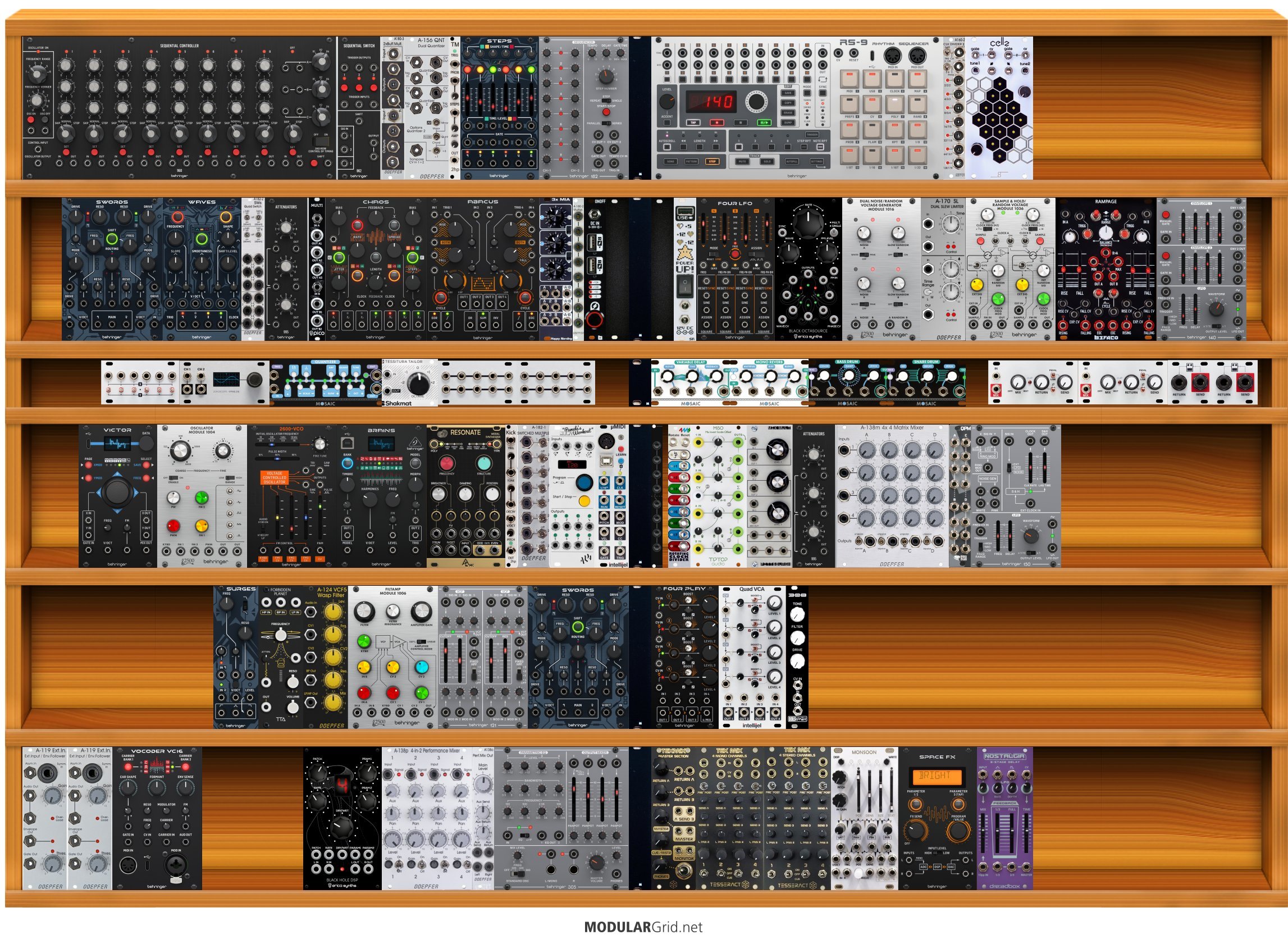Select the A-170 SL Dual Slew Limiter
The height and width of the screenshot is (939, 1288).
[943, 270]
